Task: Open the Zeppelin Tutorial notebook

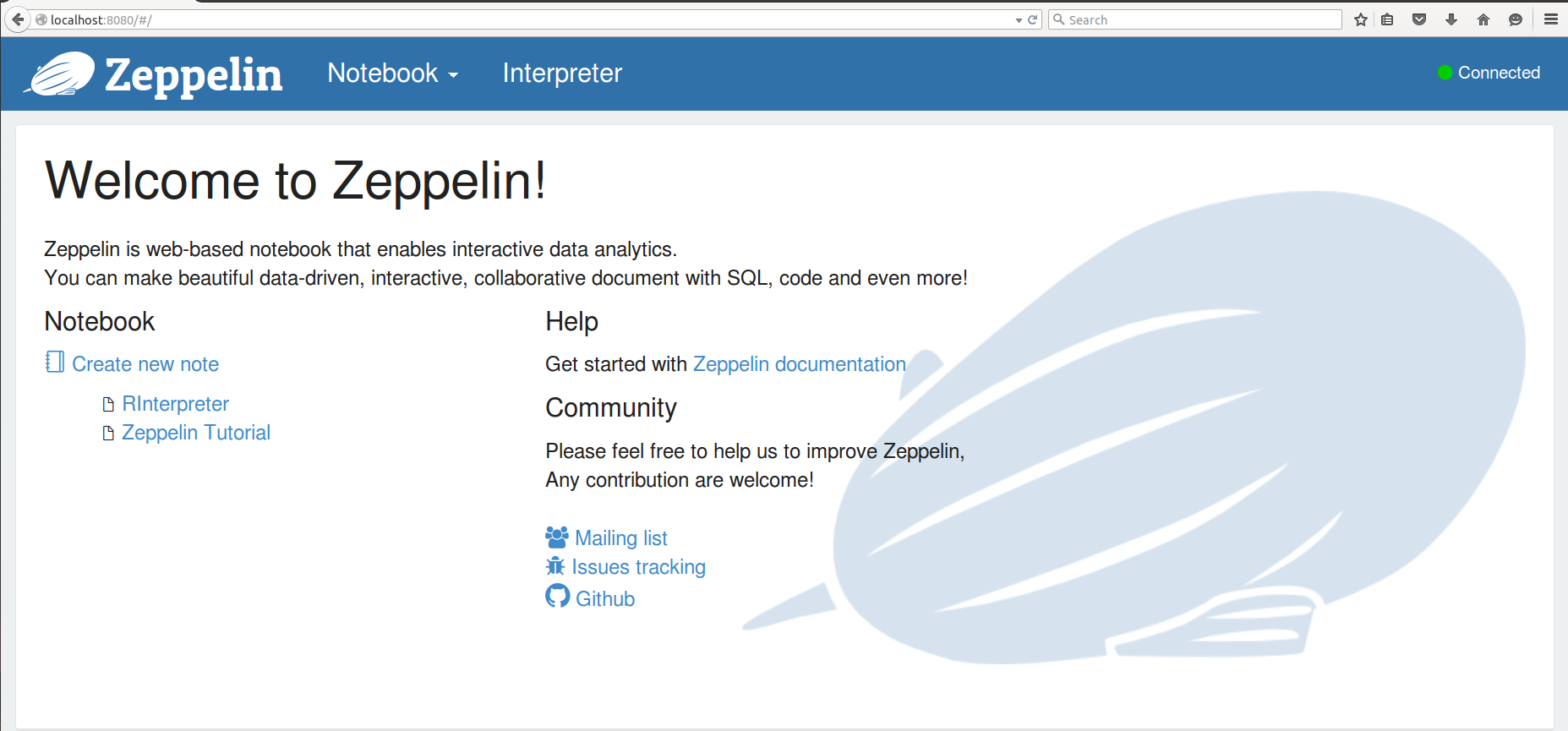Action: (196, 433)
